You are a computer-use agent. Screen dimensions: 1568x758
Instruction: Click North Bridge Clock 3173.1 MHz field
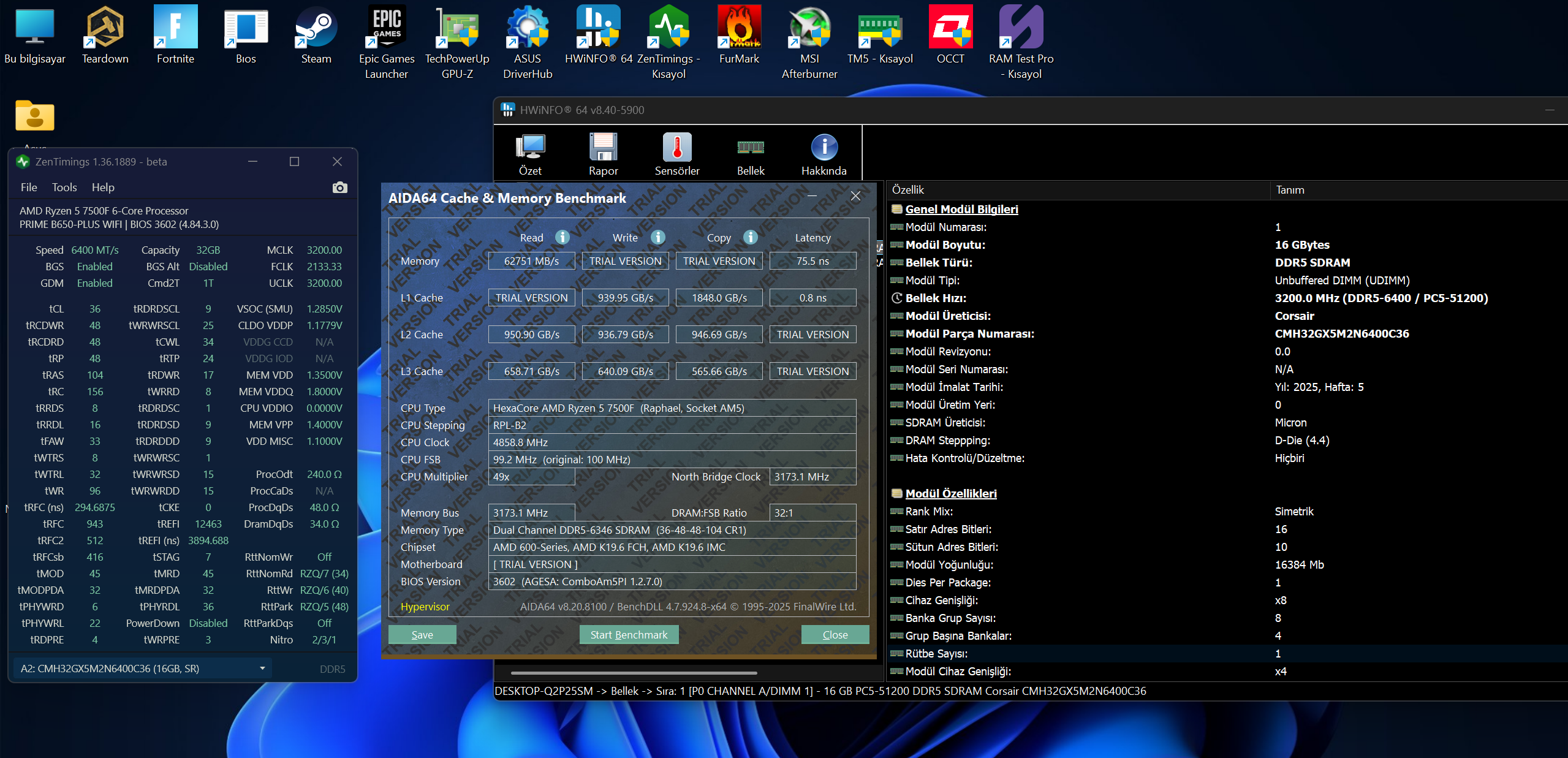[812, 477]
